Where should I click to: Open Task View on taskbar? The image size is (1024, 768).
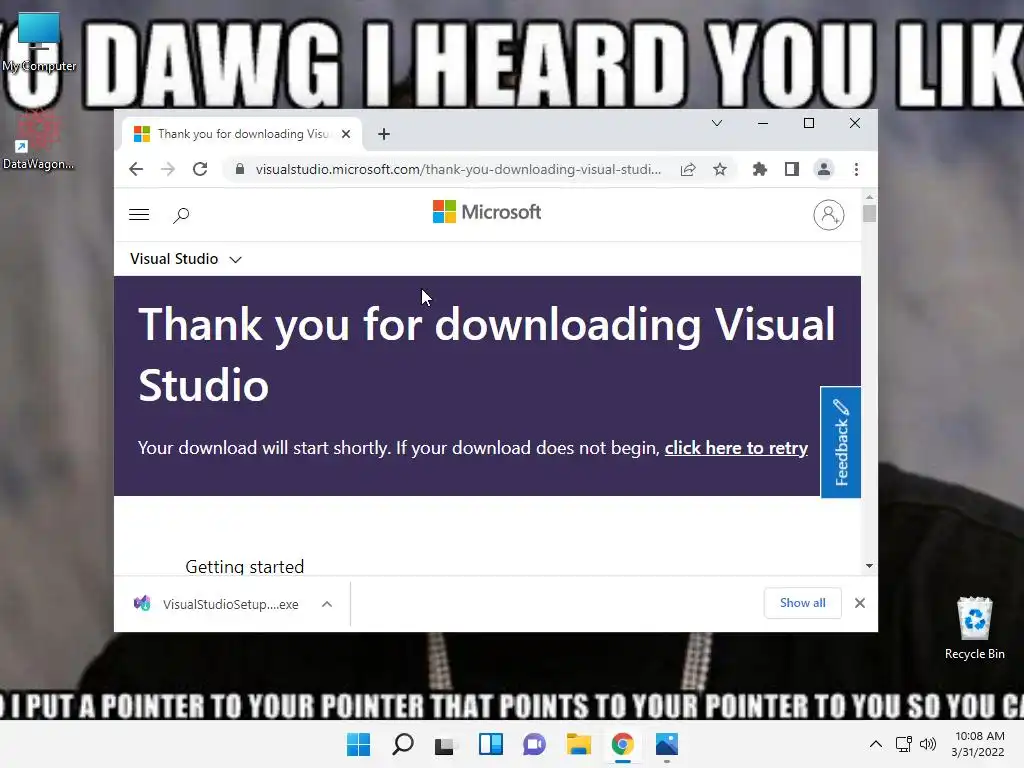[446, 744]
